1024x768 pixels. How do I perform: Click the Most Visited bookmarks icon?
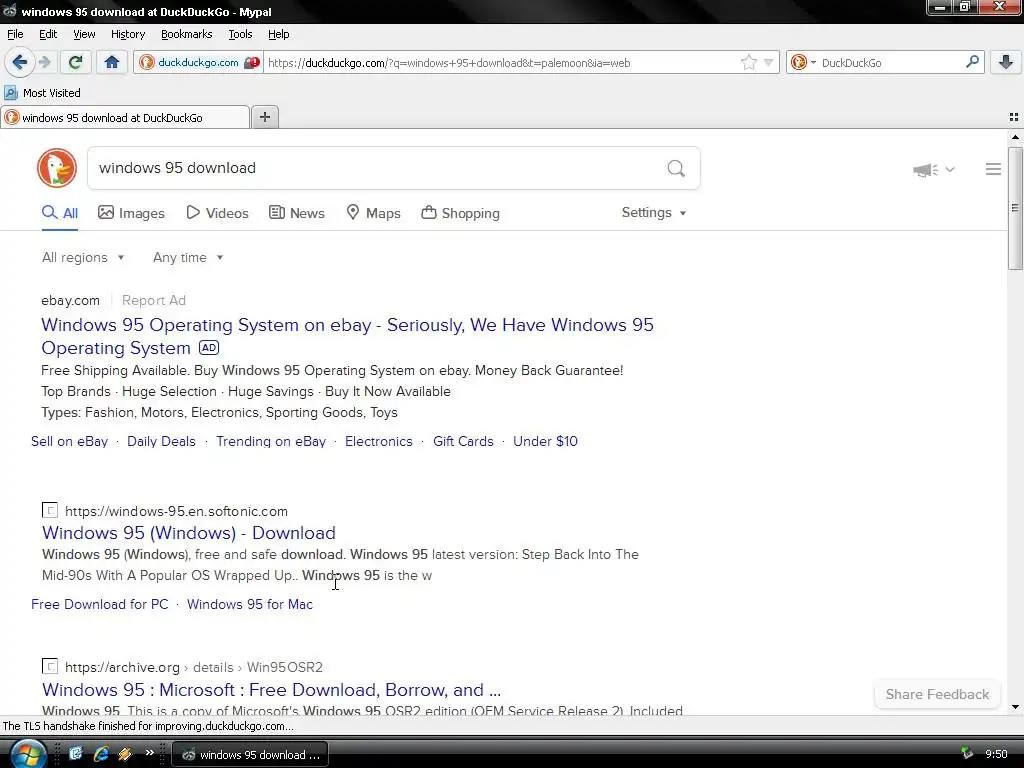pyautogui.click(x=10, y=93)
